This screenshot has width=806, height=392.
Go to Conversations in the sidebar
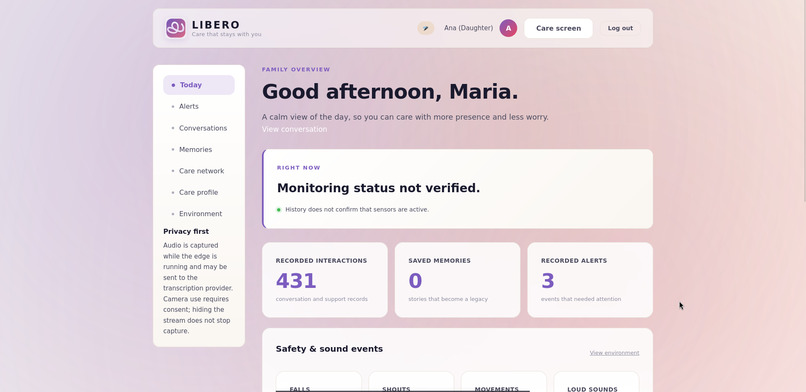pos(199,128)
